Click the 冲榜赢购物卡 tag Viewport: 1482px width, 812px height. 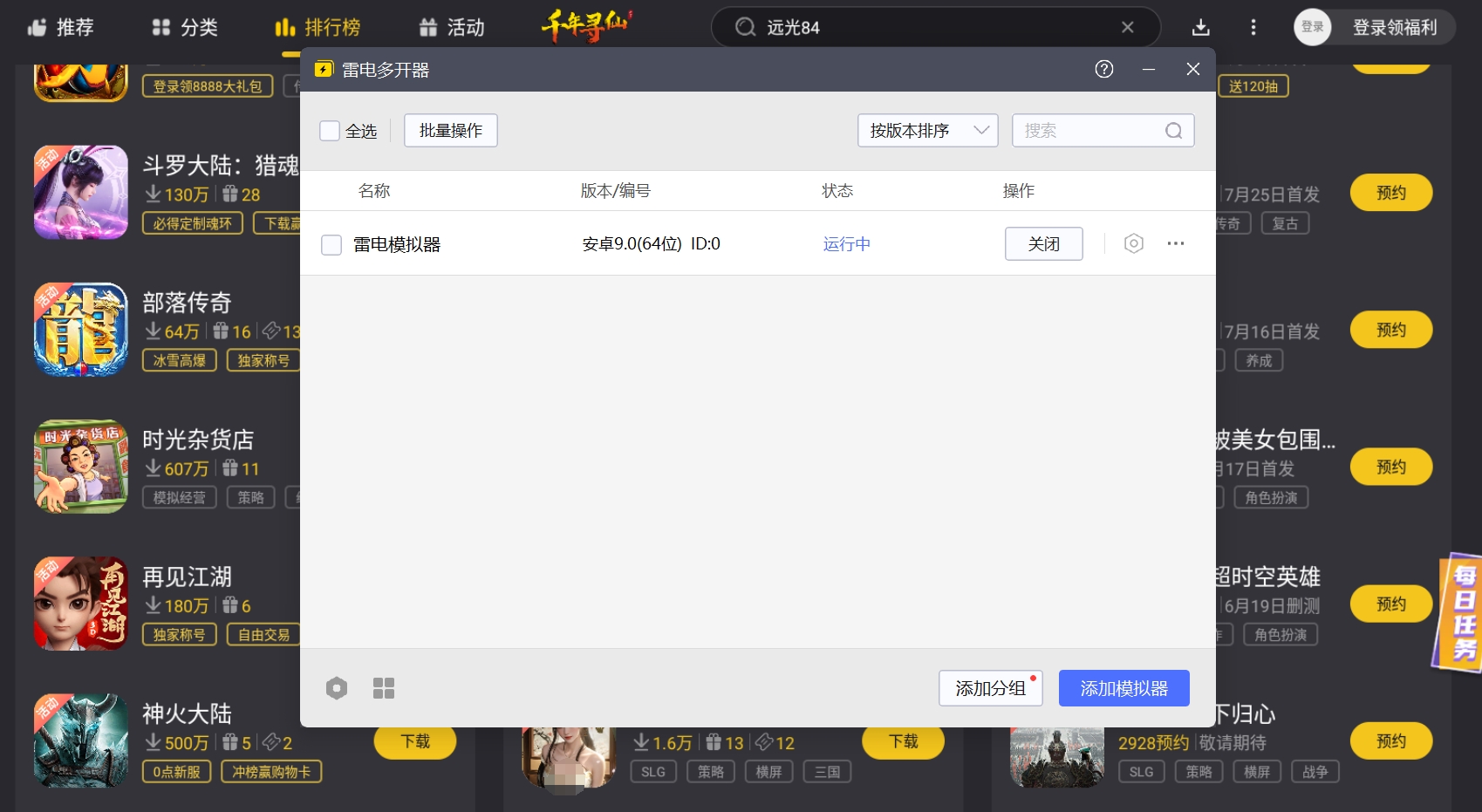pyautogui.click(x=271, y=771)
